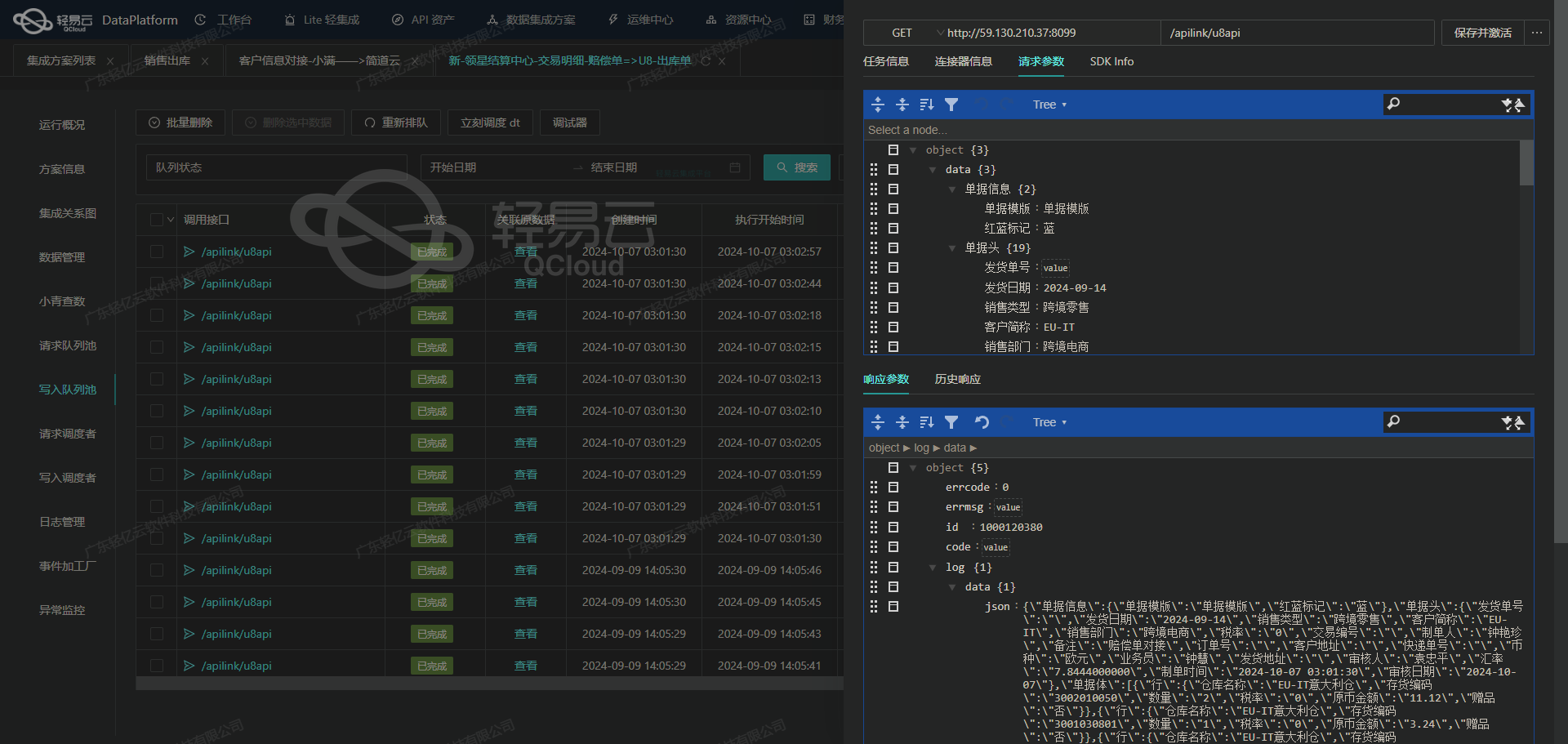
Task: Switch to 任务信息 tab
Action: pos(886,61)
